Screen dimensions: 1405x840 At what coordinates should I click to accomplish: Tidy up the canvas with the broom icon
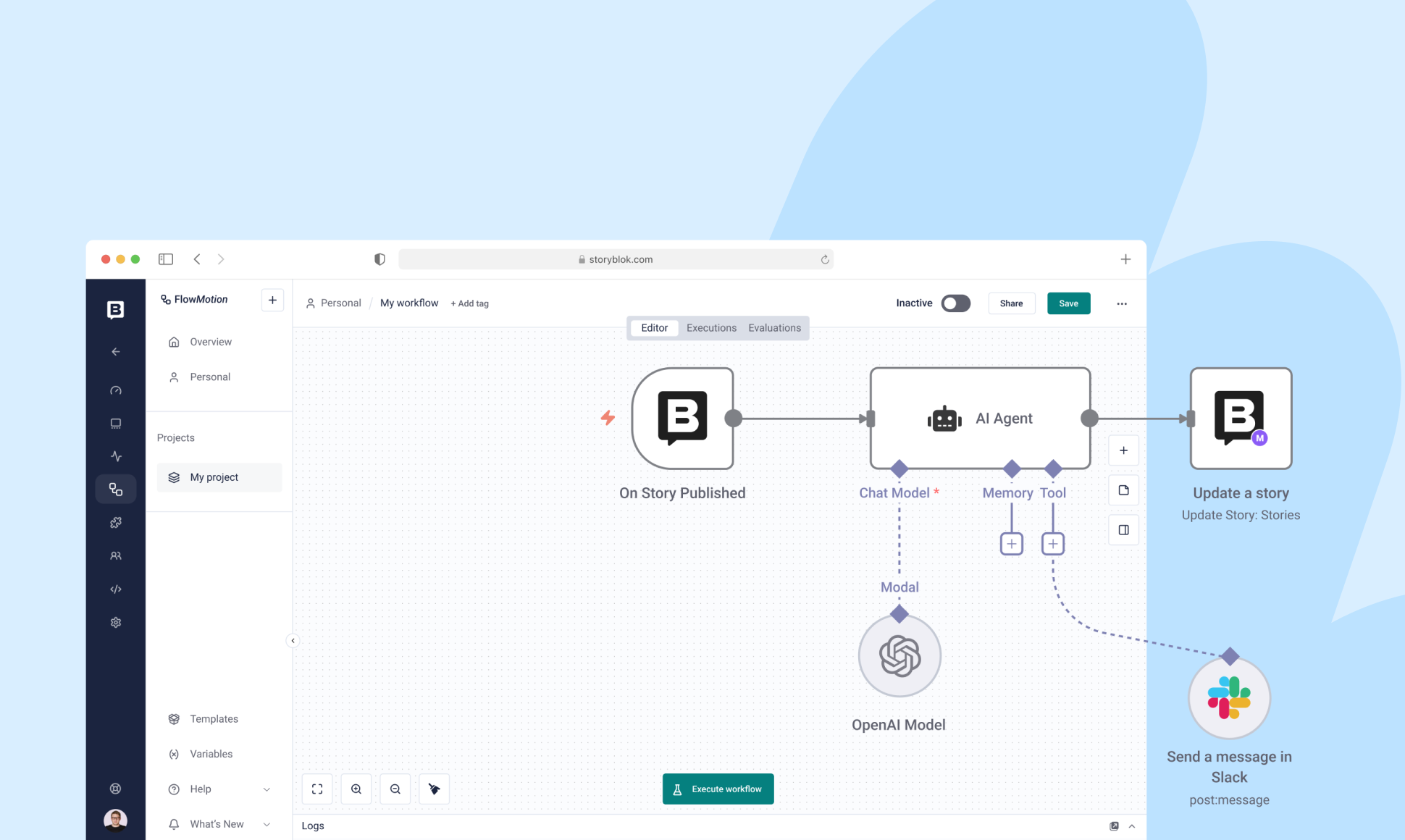[434, 789]
